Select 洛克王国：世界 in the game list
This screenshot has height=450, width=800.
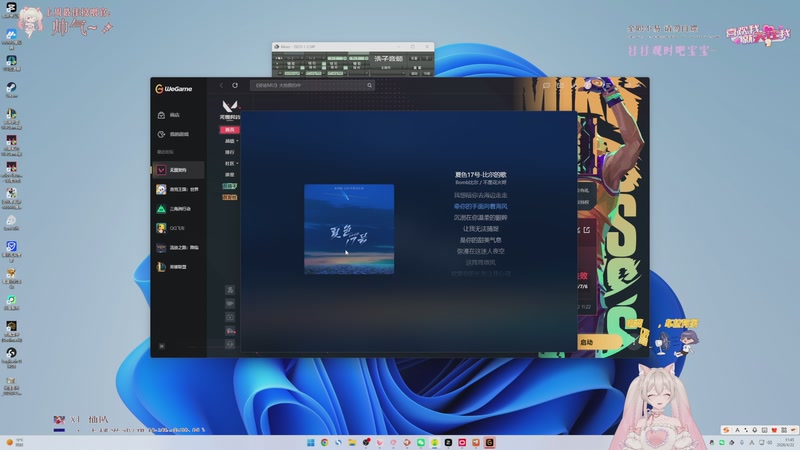[178, 189]
